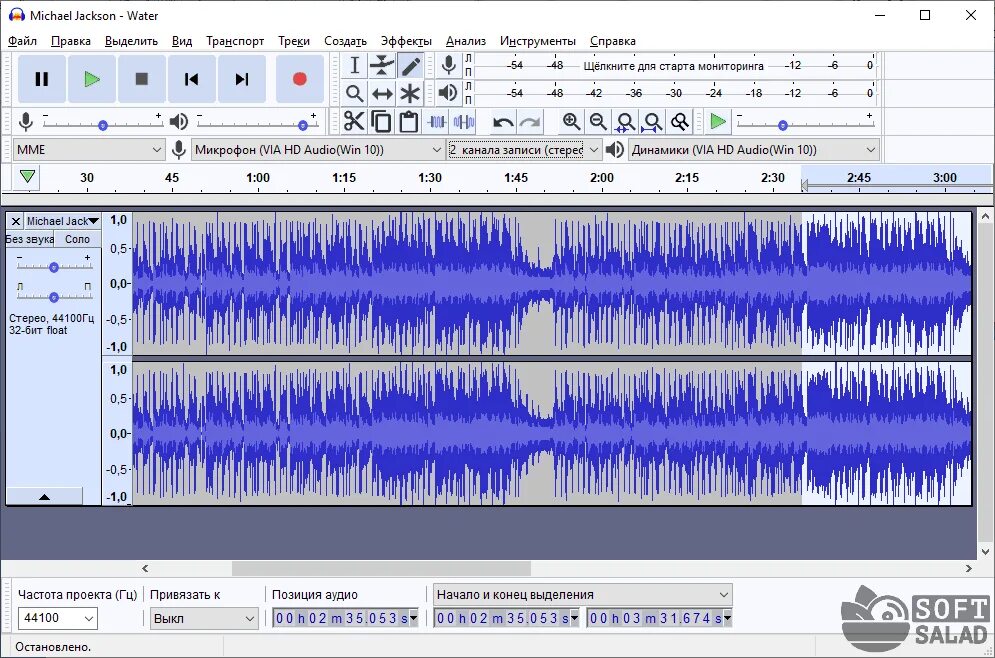Open the MME audio host dropdown
995x658 pixels.
(88, 150)
